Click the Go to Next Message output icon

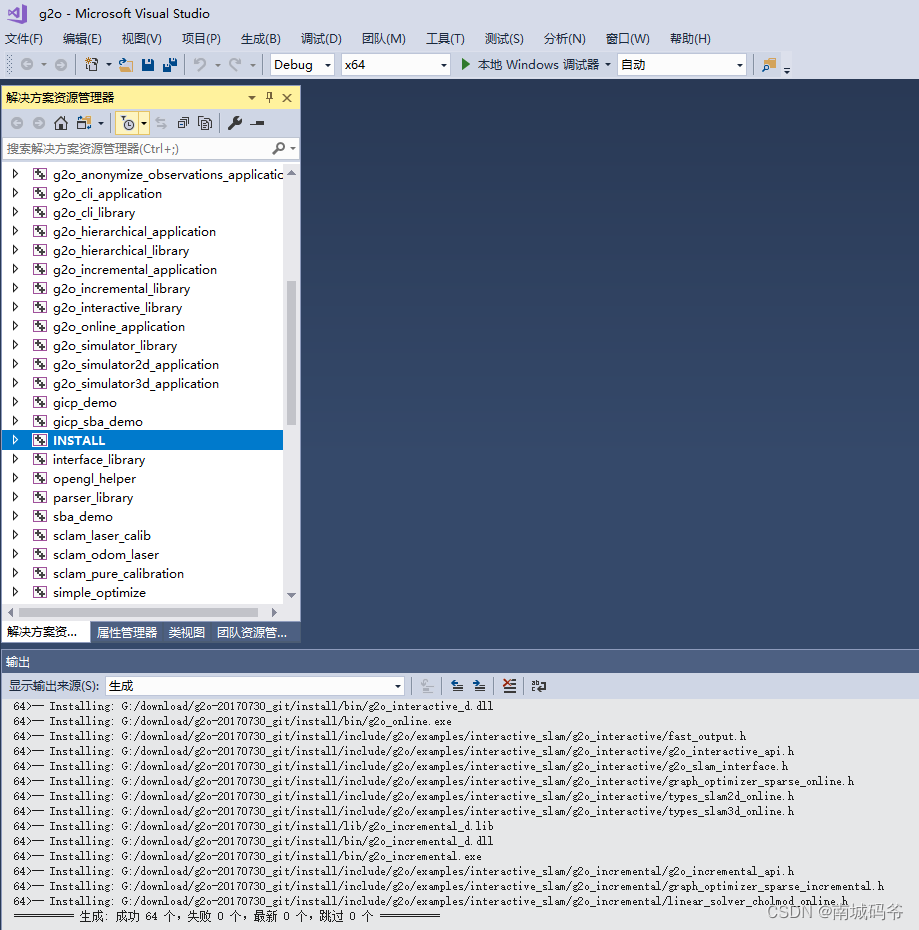coord(479,686)
